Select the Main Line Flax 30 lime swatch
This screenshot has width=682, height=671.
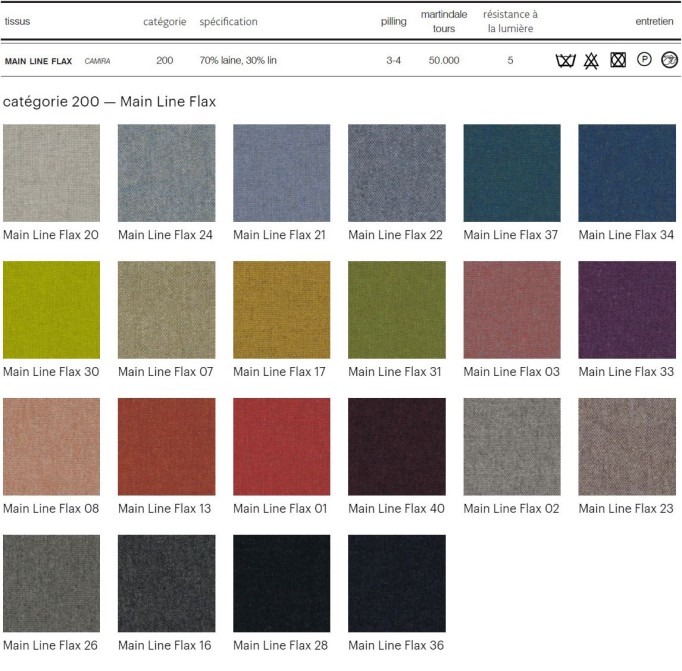pos(51,310)
